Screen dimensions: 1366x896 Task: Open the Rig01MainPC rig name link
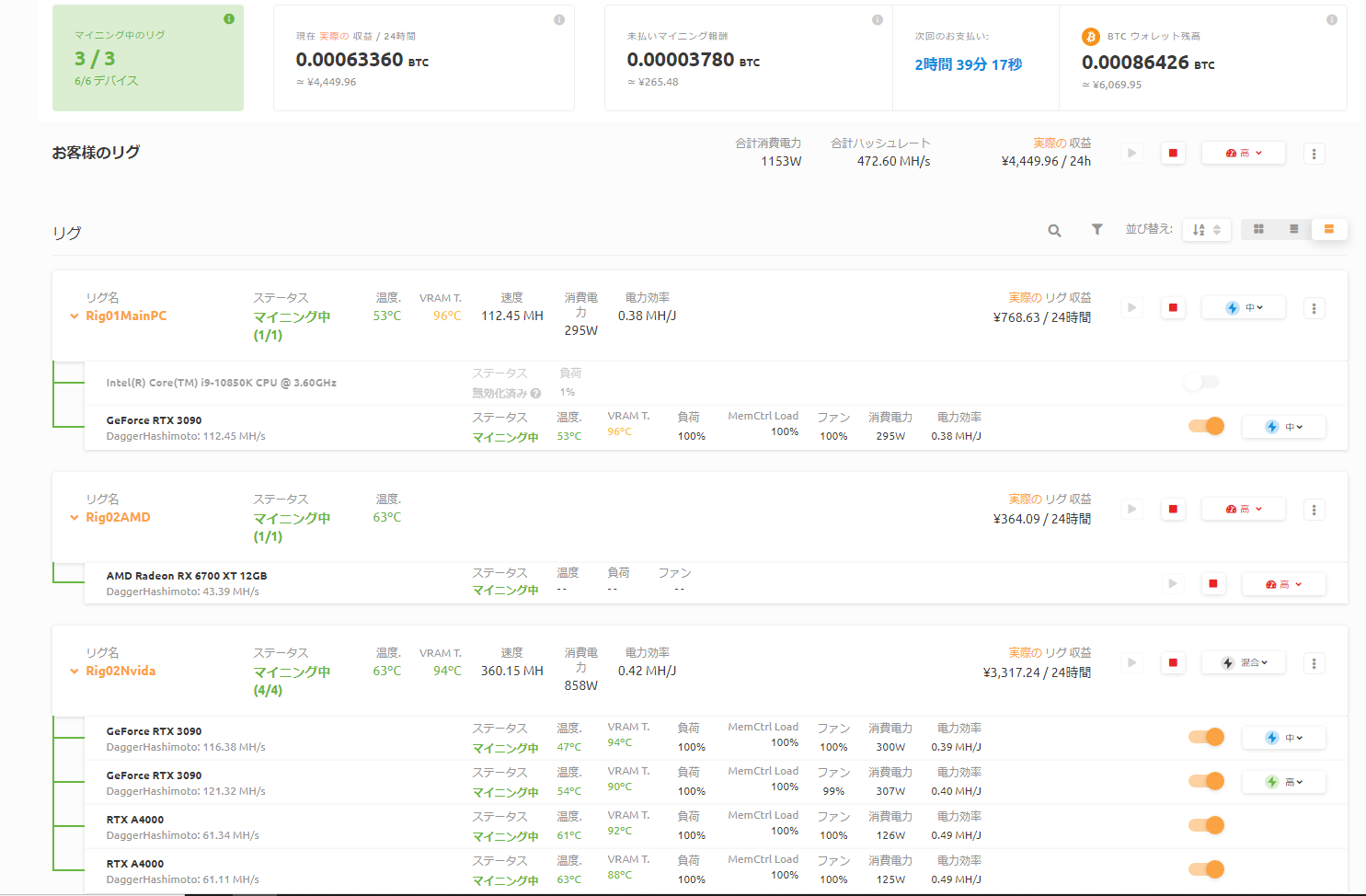[126, 316]
